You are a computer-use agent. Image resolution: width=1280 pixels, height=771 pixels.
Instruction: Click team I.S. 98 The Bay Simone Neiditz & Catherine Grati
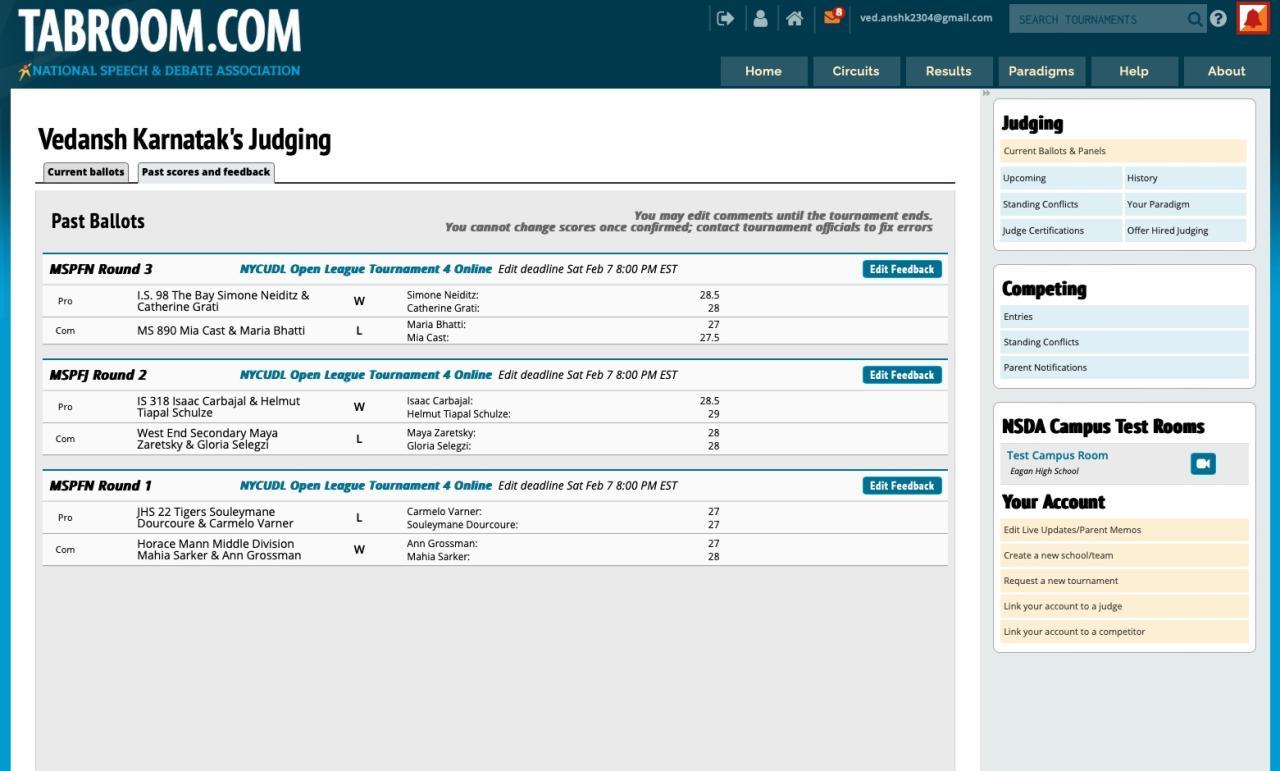coord(223,301)
